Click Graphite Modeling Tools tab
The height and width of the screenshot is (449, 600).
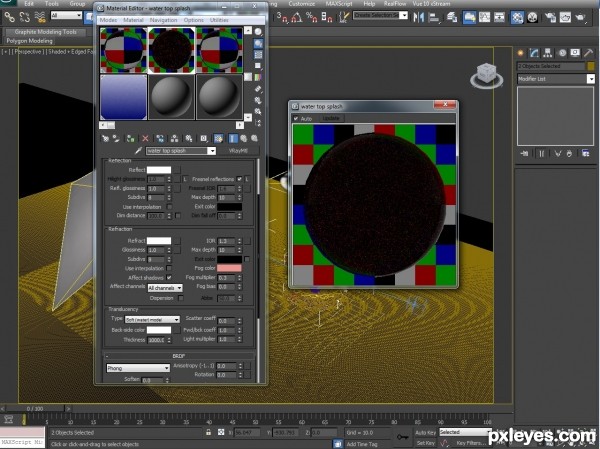pos(46,32)
